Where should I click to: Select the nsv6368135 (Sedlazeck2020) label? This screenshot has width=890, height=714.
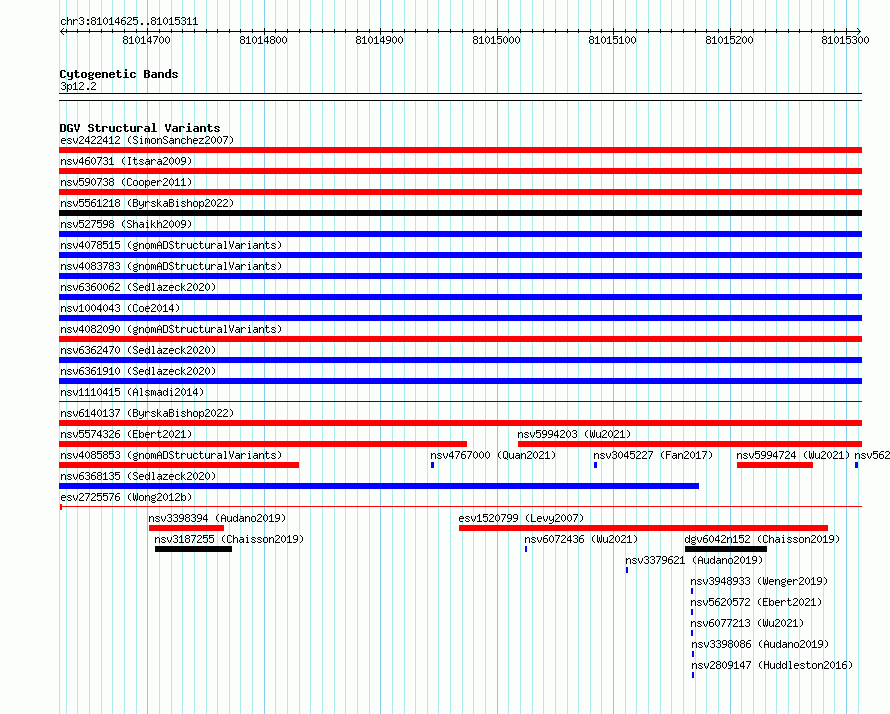[138, 476]
